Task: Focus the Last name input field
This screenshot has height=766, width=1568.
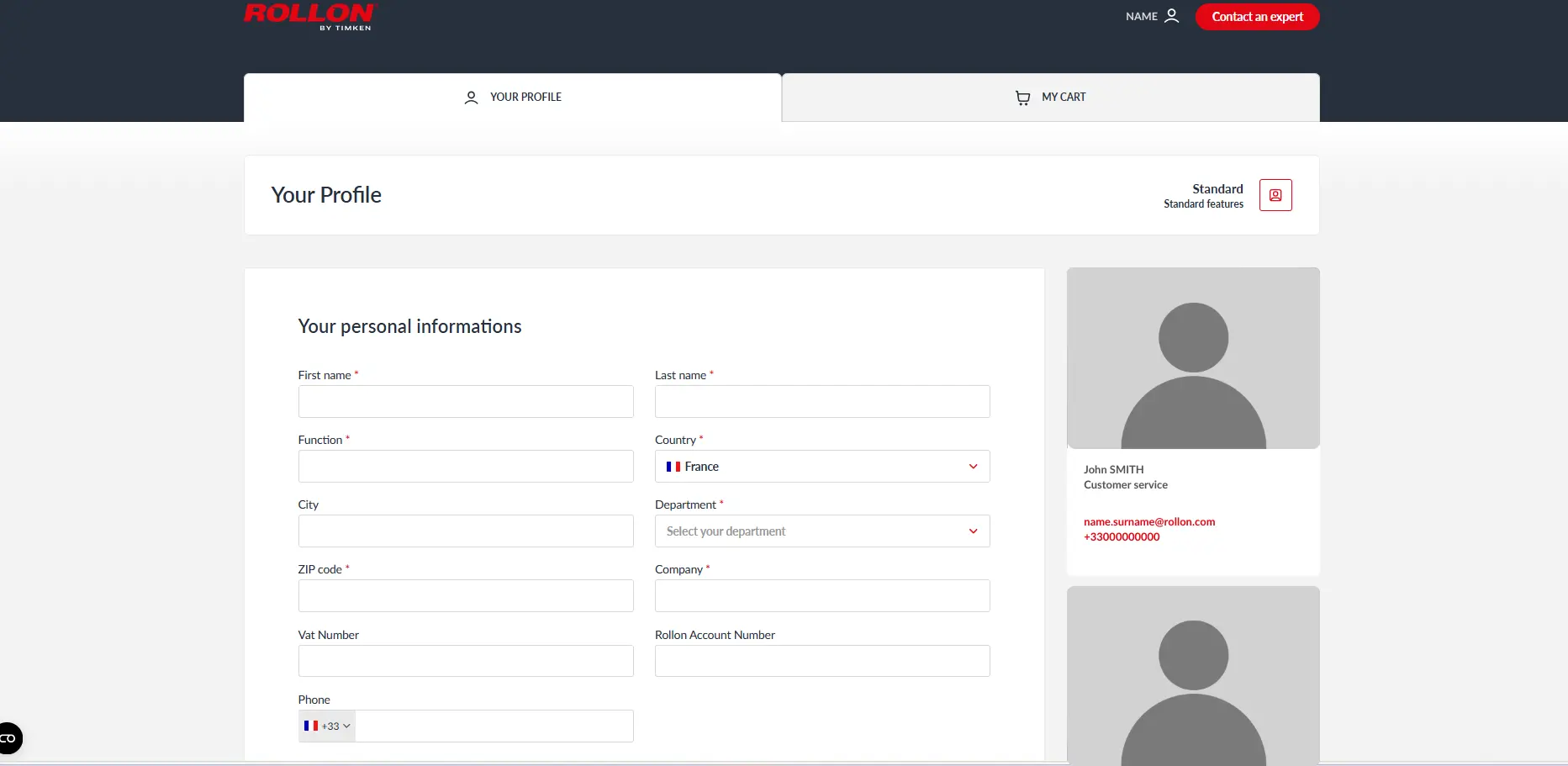Action: tap(822, 402)
